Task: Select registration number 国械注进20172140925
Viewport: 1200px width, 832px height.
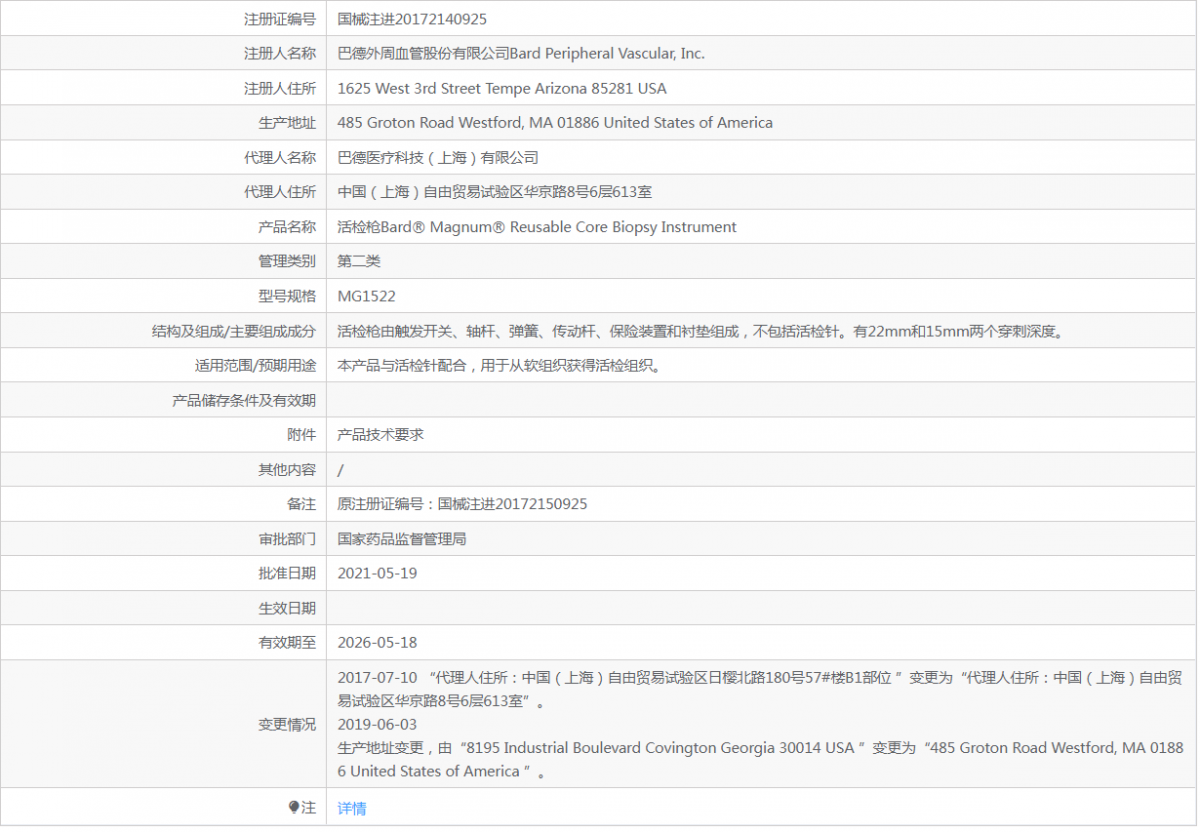Action: click(413, 19)
